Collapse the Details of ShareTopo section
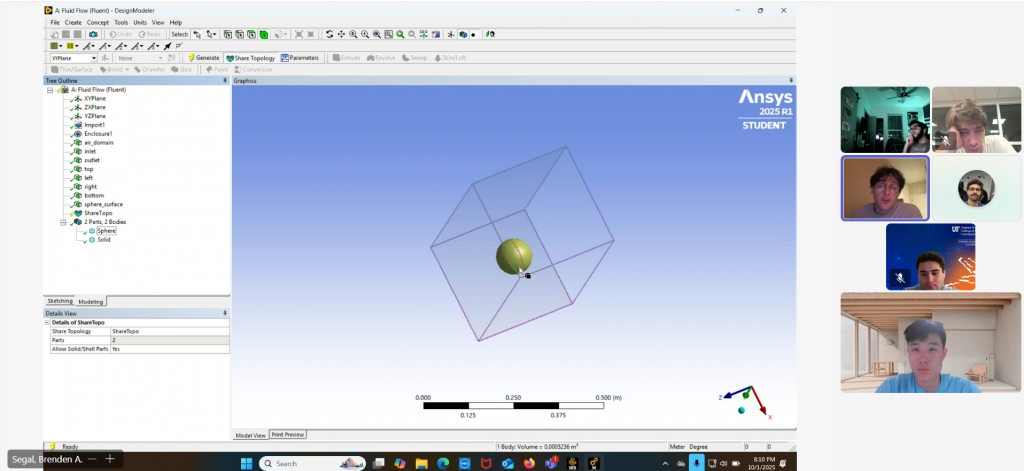 pyautogui.click(x=48, y=322)
